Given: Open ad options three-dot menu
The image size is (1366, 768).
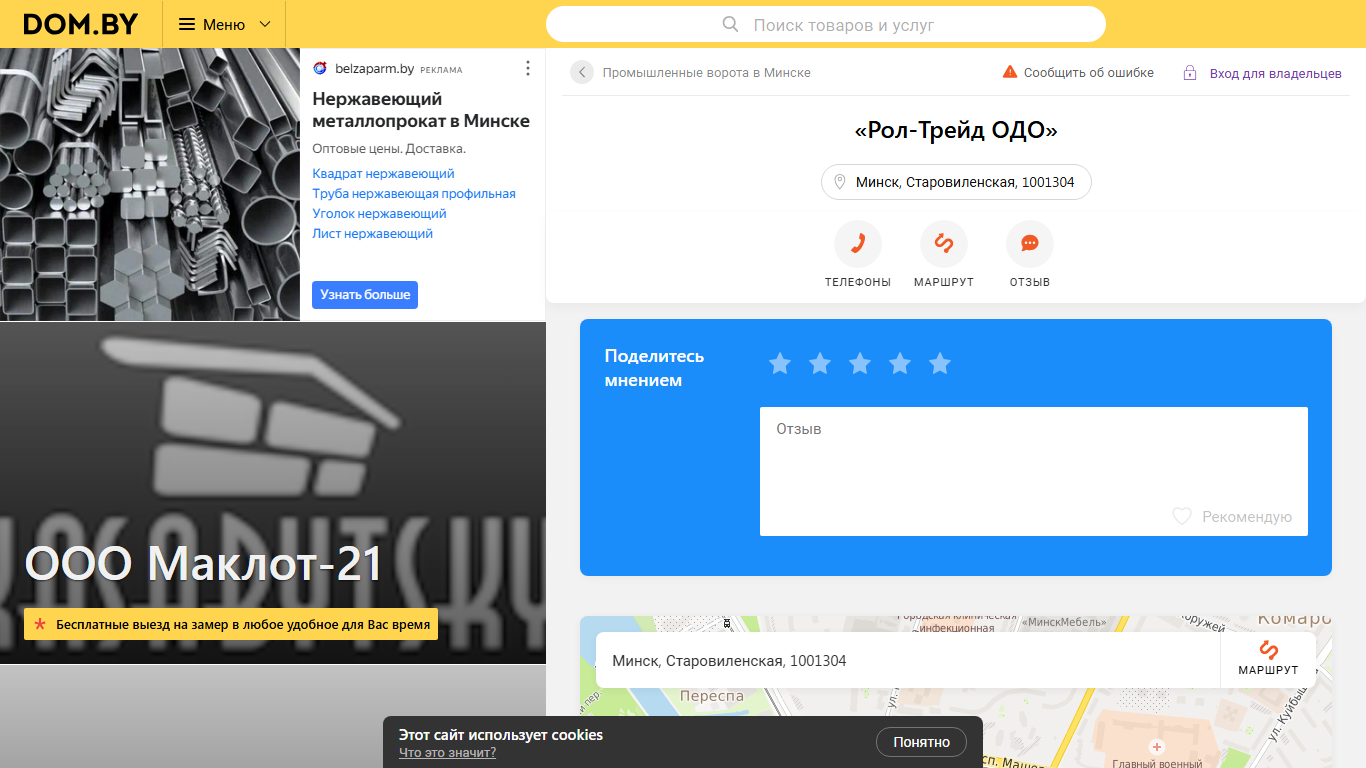Looking at the screenshot, I should [x=528, y=68].
